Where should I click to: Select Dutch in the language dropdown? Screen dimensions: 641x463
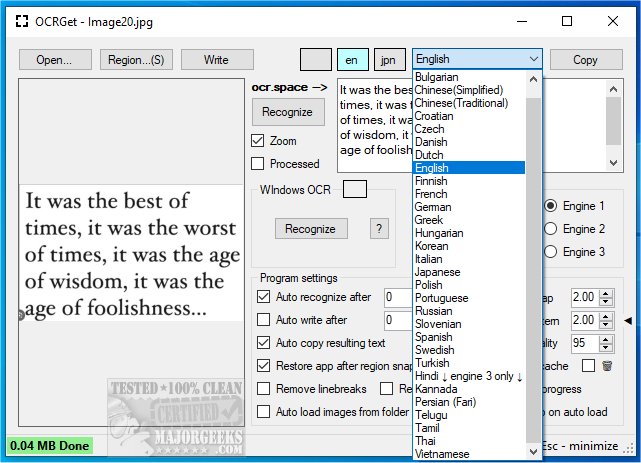pyautogui.click(x=469, y=155)
